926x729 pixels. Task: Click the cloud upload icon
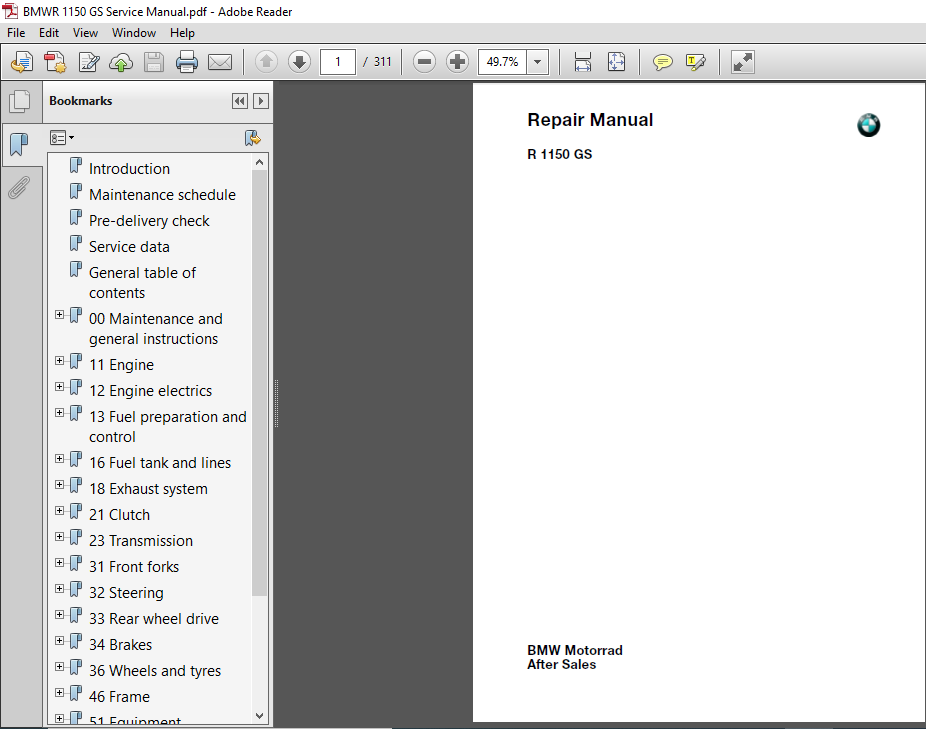pyautogui.click(x=121, y=62)
